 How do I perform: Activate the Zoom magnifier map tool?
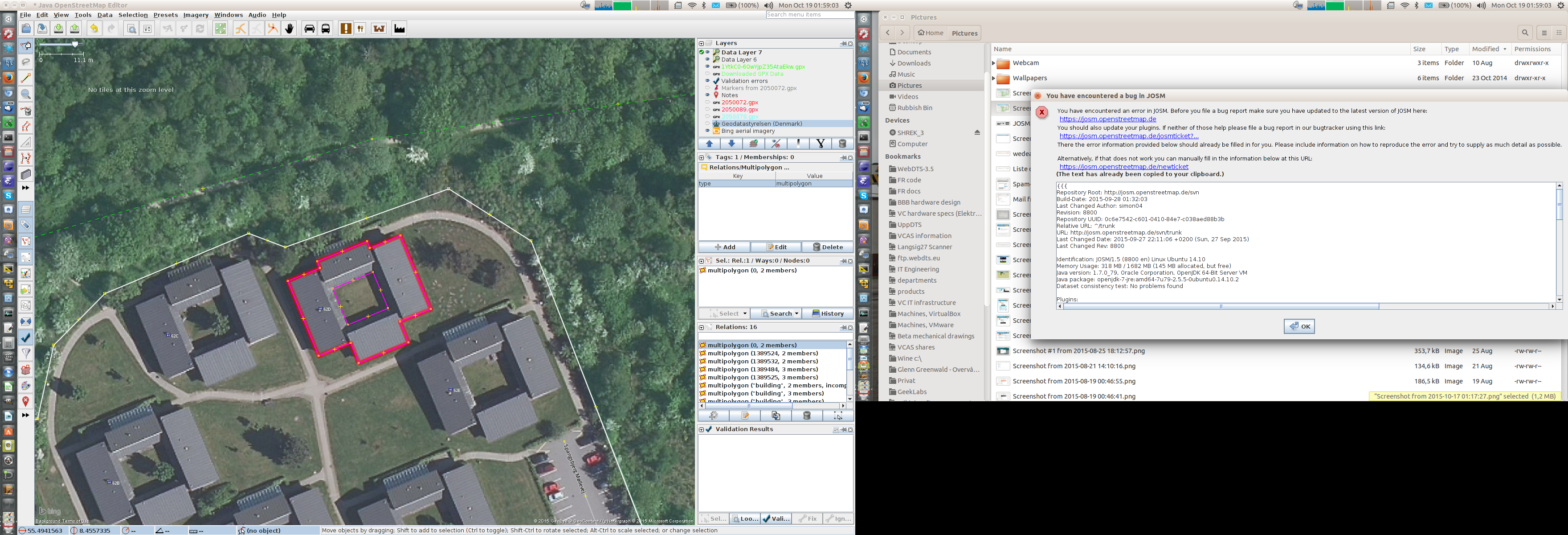pos(25,95)
